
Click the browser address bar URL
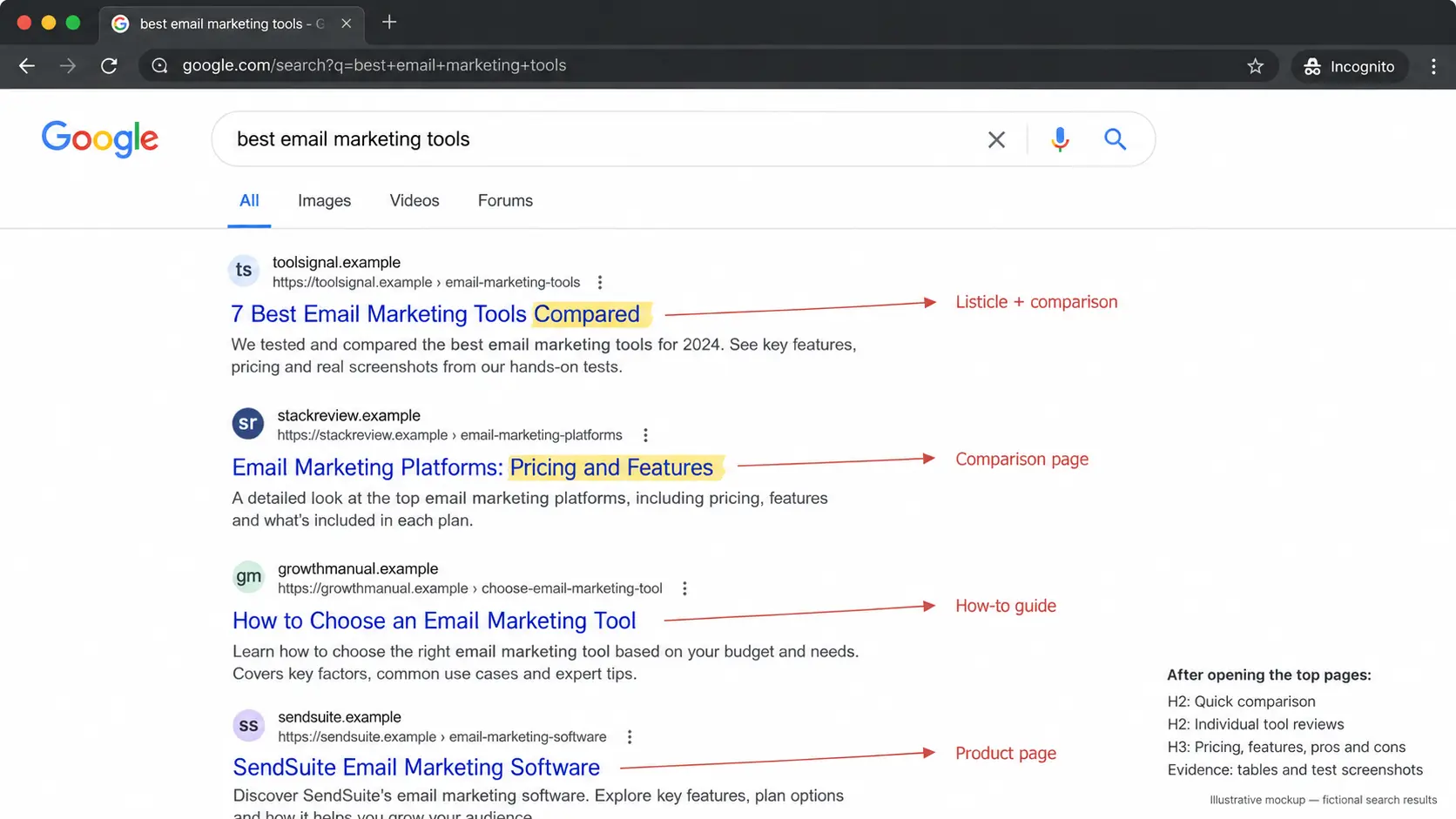tap(374, 66)
